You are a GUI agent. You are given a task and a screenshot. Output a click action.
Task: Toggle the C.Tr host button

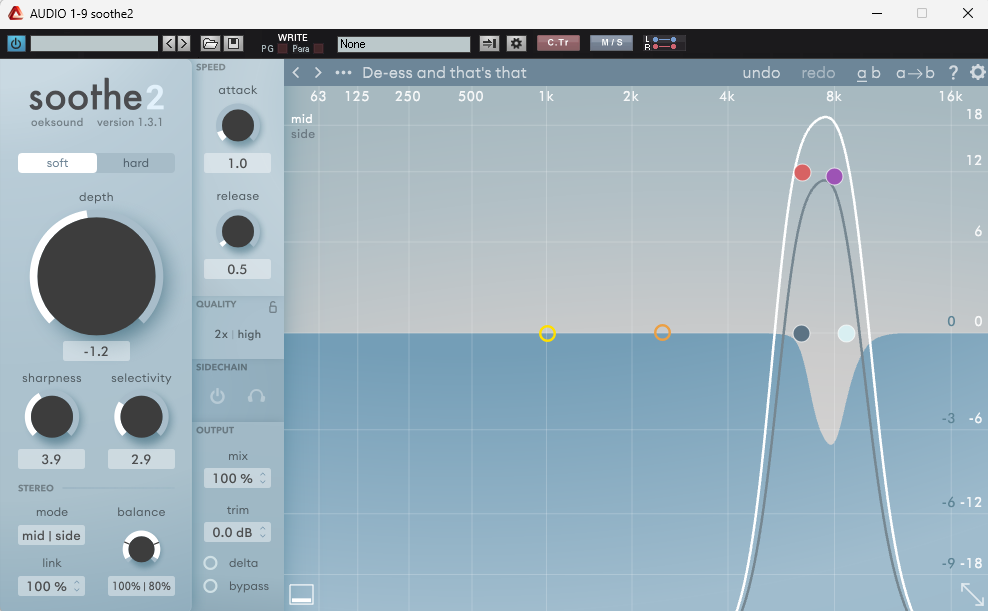point(558,43)
